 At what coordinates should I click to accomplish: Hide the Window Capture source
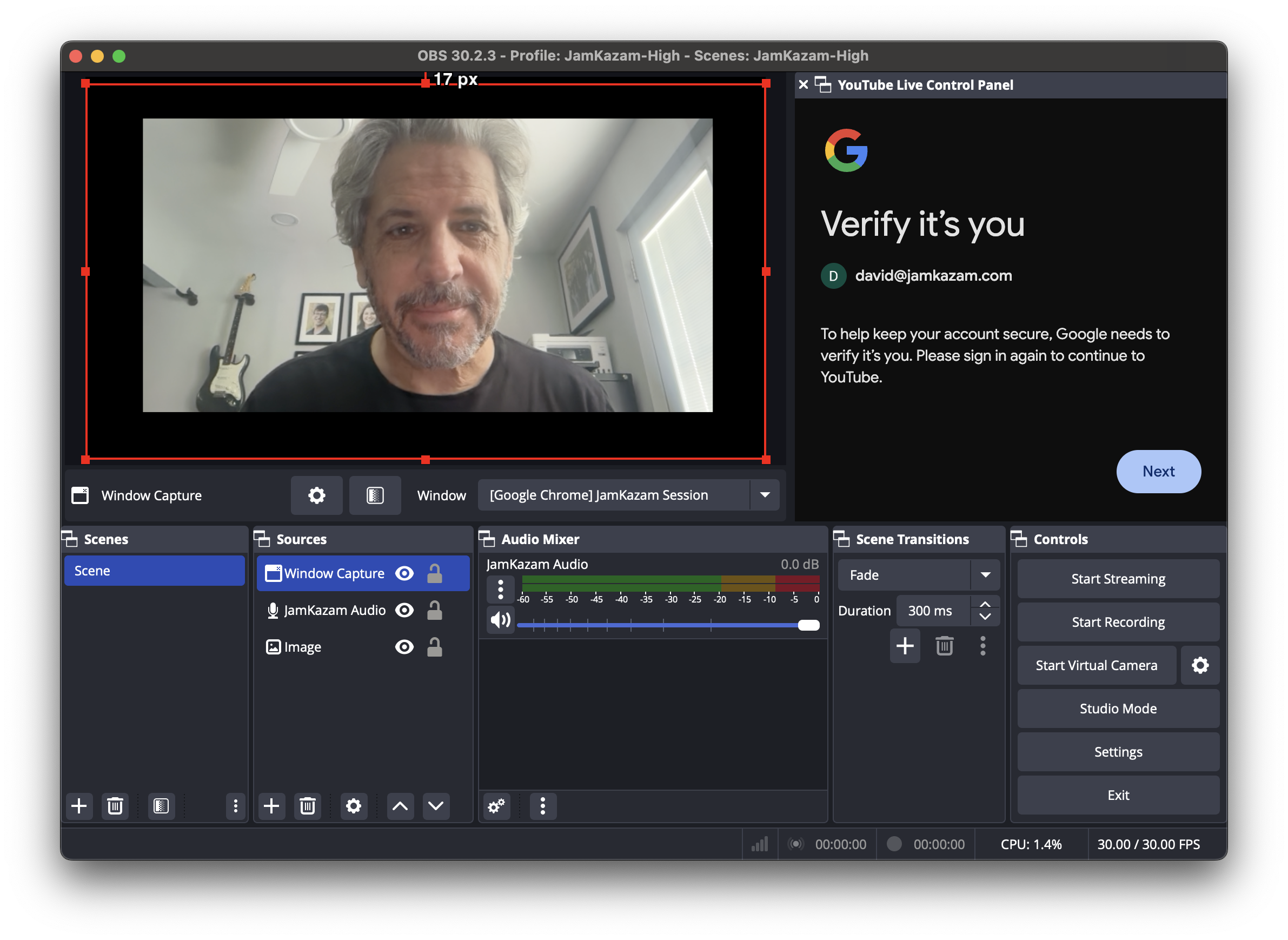pos(404,573)
